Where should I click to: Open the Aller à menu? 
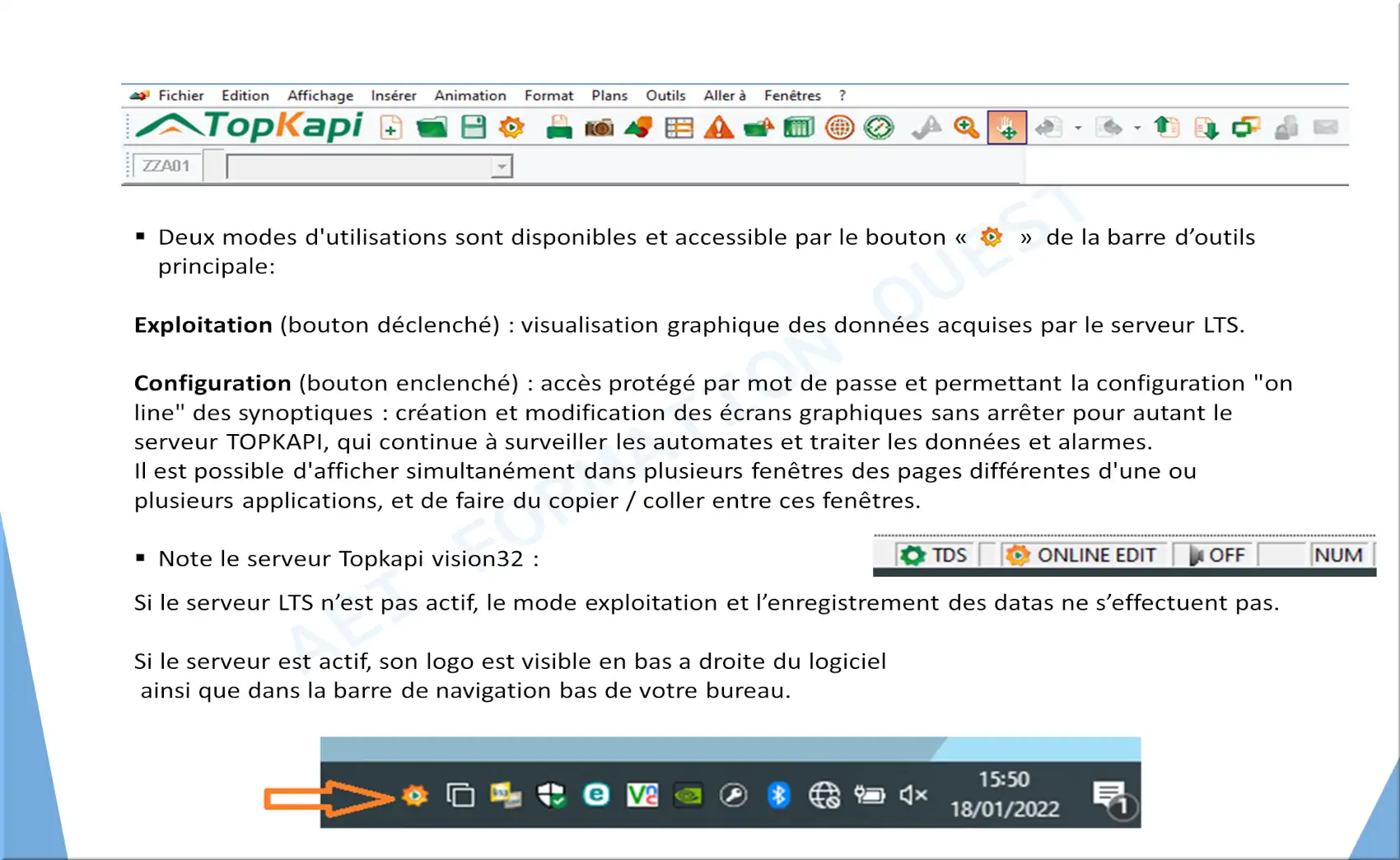point(725,96)
